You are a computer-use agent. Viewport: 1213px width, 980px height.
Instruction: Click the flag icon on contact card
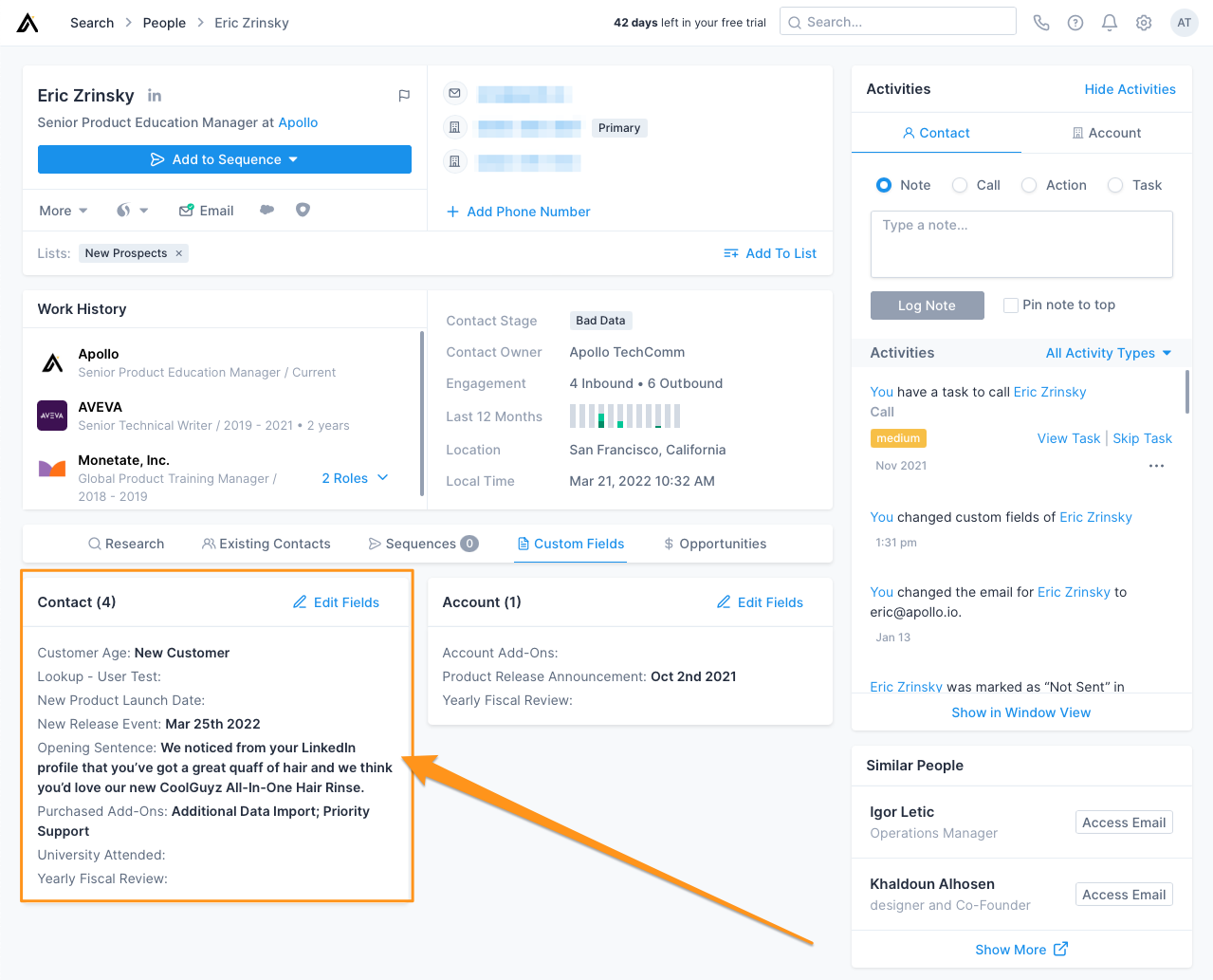click(x=404, y=96)
